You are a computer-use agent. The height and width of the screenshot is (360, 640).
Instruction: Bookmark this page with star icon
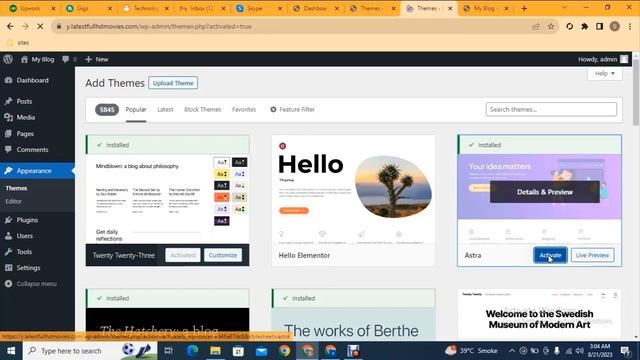click(x=551, y=27)
